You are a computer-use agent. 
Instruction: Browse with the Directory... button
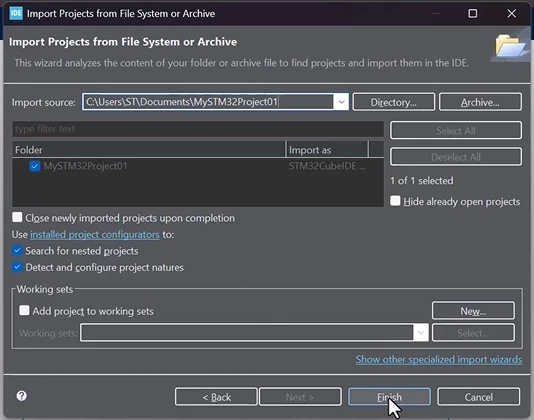click(x=394, y=102)
